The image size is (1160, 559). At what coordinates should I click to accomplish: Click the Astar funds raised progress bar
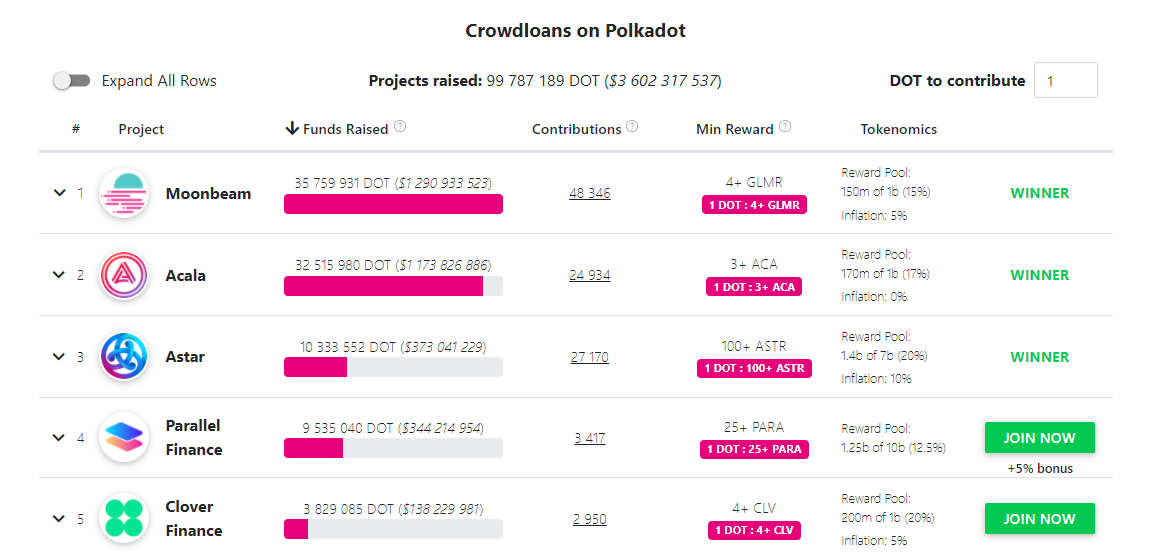(393, 367)
